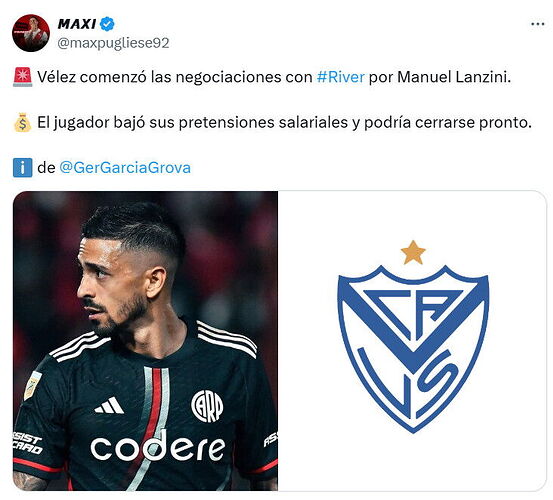
Task: Open the @maxpugliese92 handle
Action: 113,43
